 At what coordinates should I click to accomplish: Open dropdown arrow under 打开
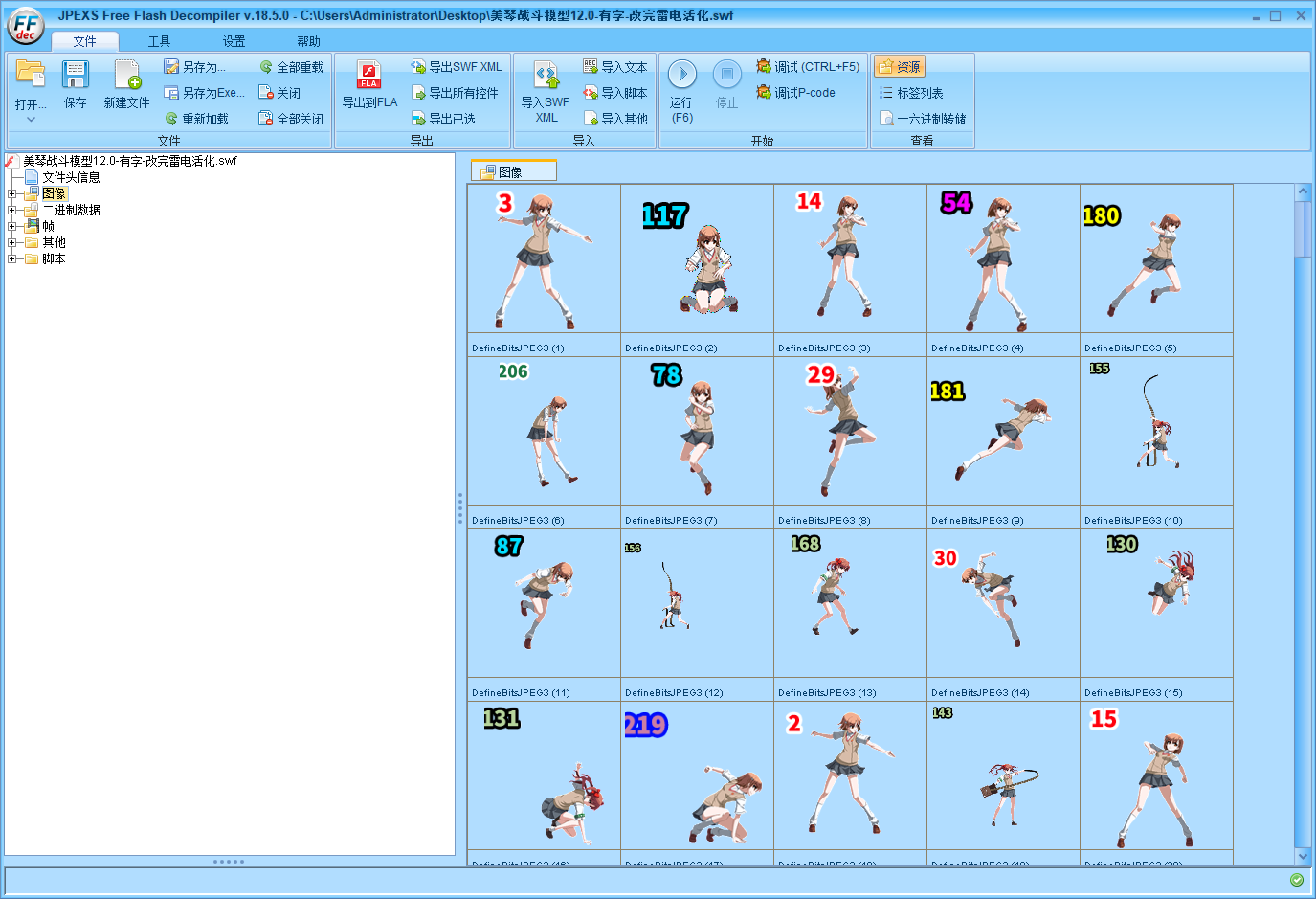tap(31, 120)
